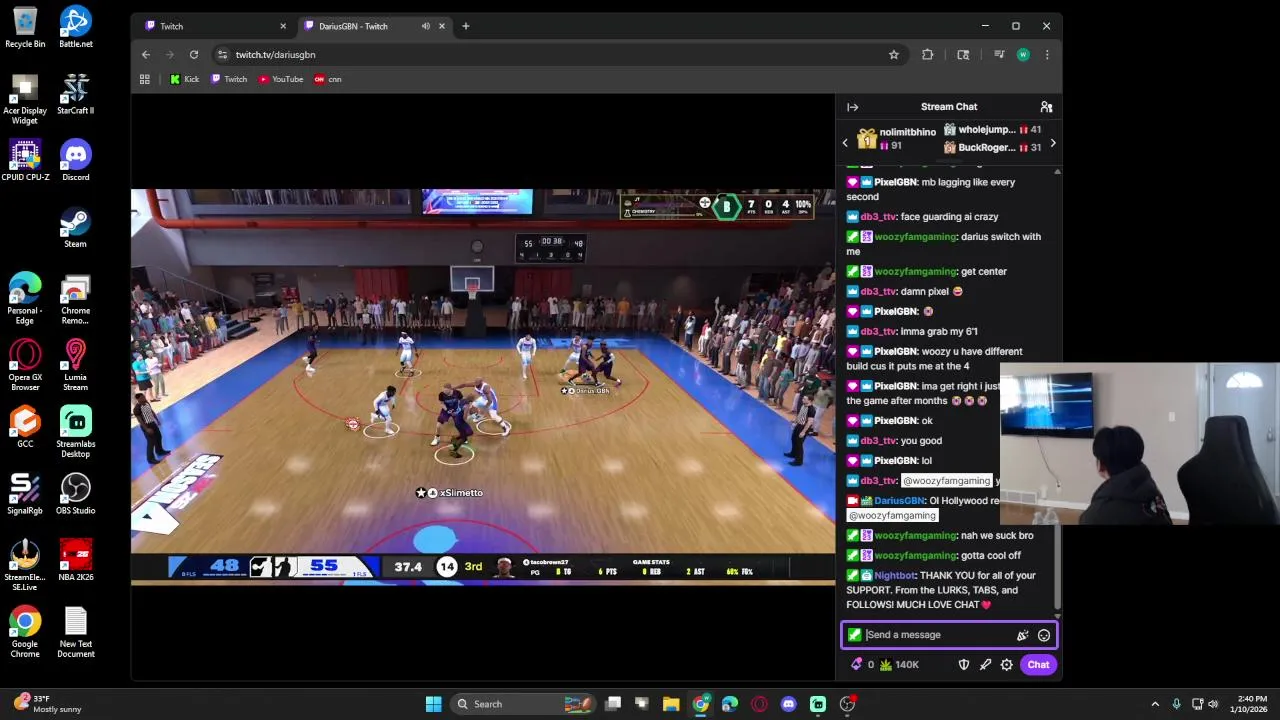Viewport: 1280px width, 720px height.
Task: Reload the Twitch page
Action: (194, 55)
